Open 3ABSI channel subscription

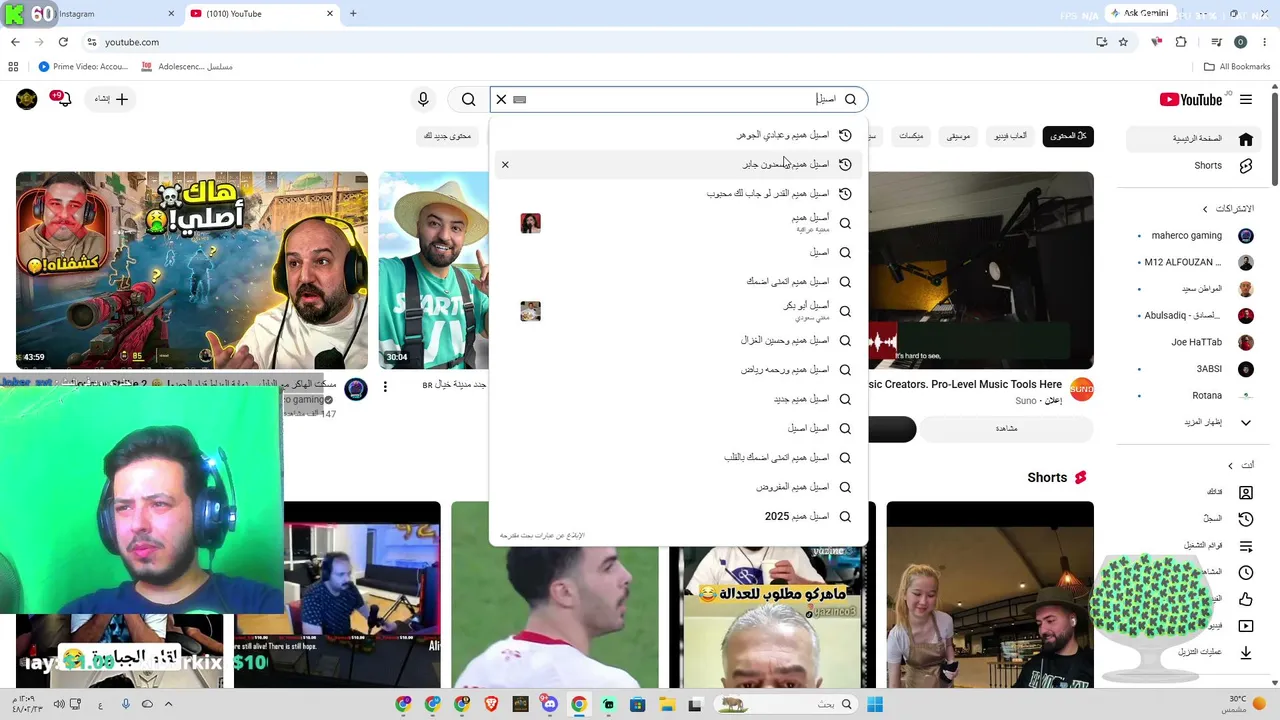[1196, 369]
